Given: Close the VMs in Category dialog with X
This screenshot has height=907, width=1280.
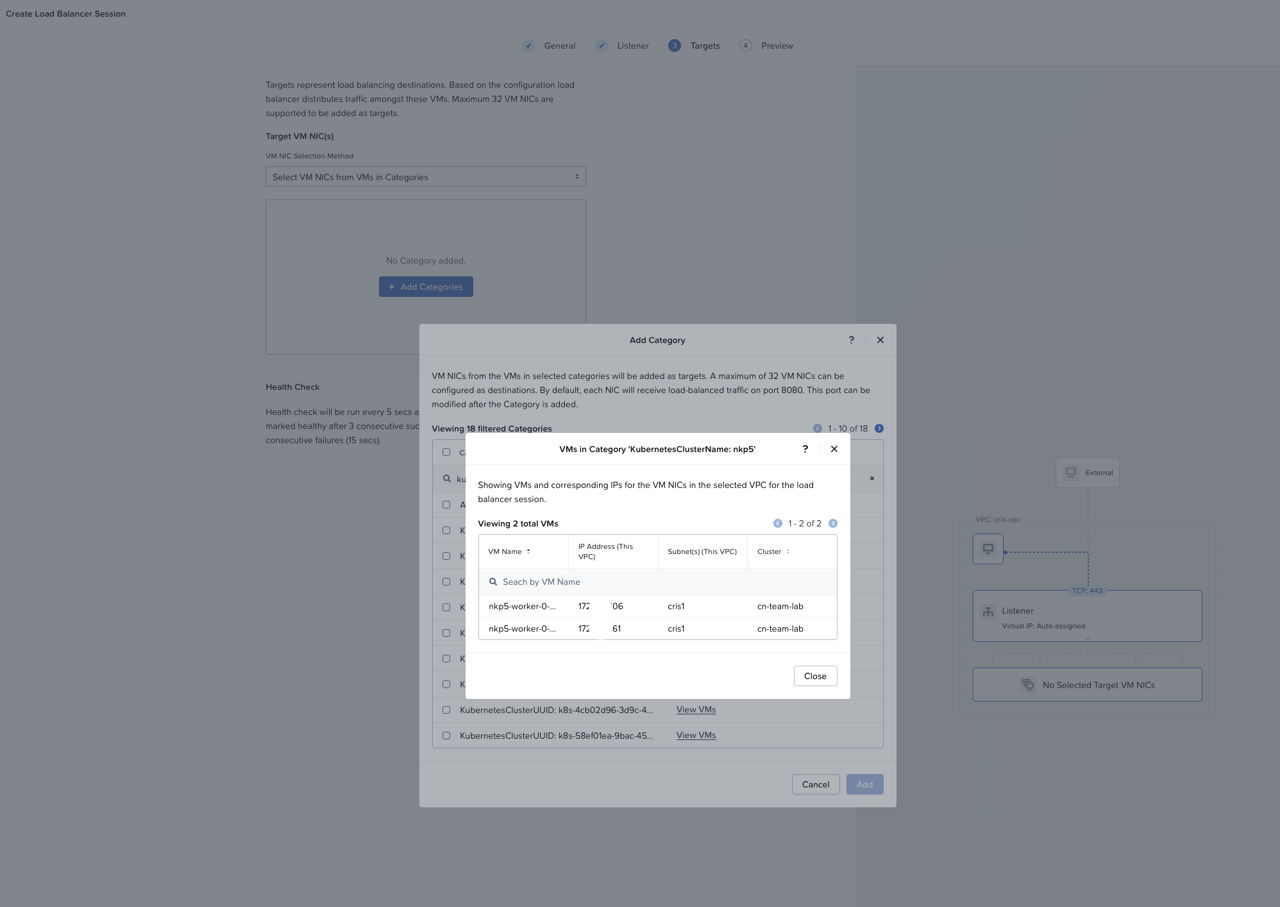Looking at the screenshot, I should click(834, 449).
